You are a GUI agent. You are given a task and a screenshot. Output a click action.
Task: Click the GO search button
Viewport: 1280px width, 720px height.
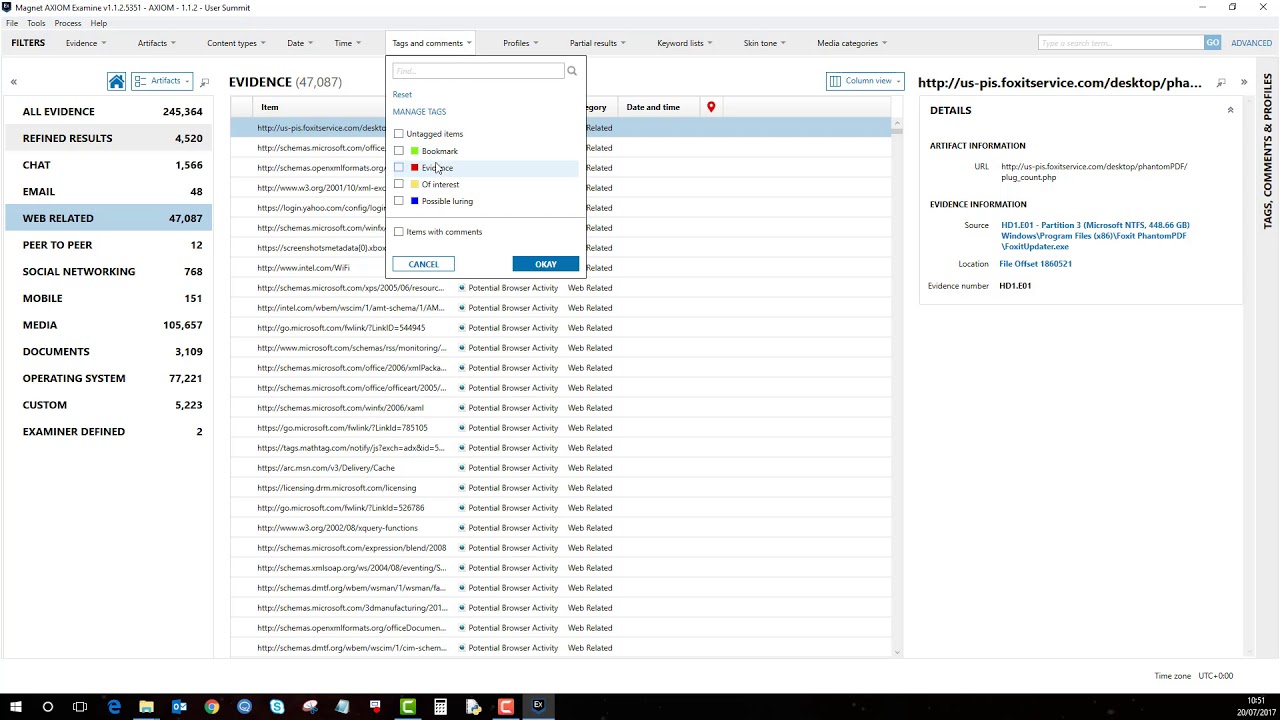coord(1213,42)
